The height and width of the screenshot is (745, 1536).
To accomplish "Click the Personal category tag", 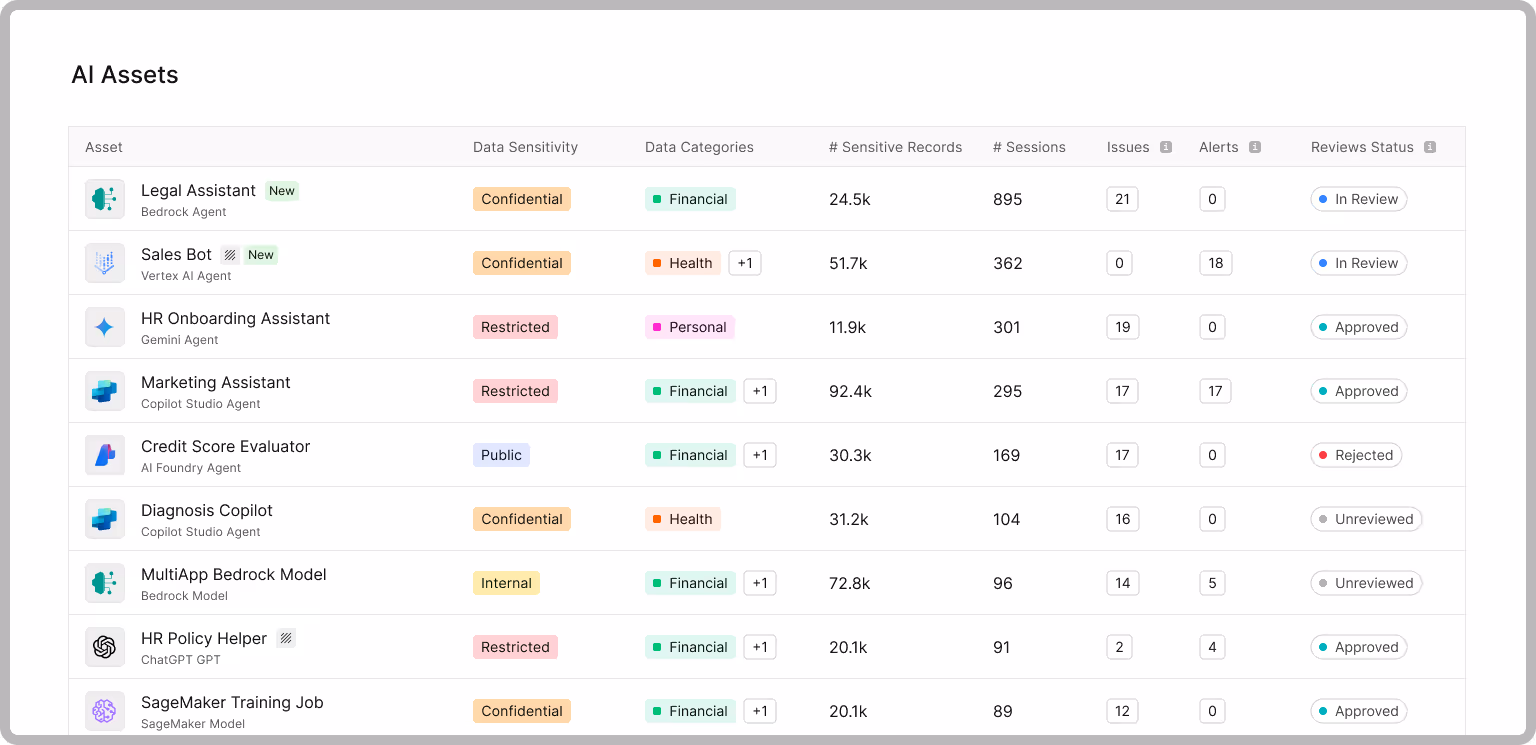I will pos(690,327).
